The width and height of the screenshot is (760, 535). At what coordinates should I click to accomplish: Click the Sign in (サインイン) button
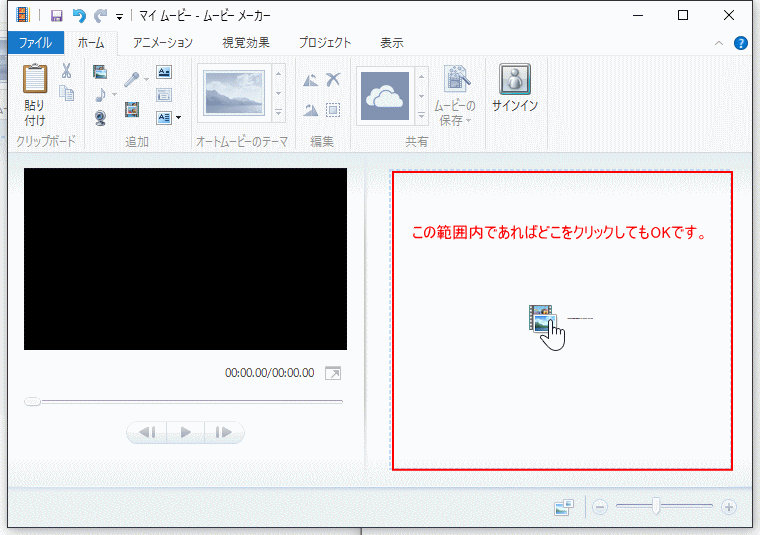point(515,88)
